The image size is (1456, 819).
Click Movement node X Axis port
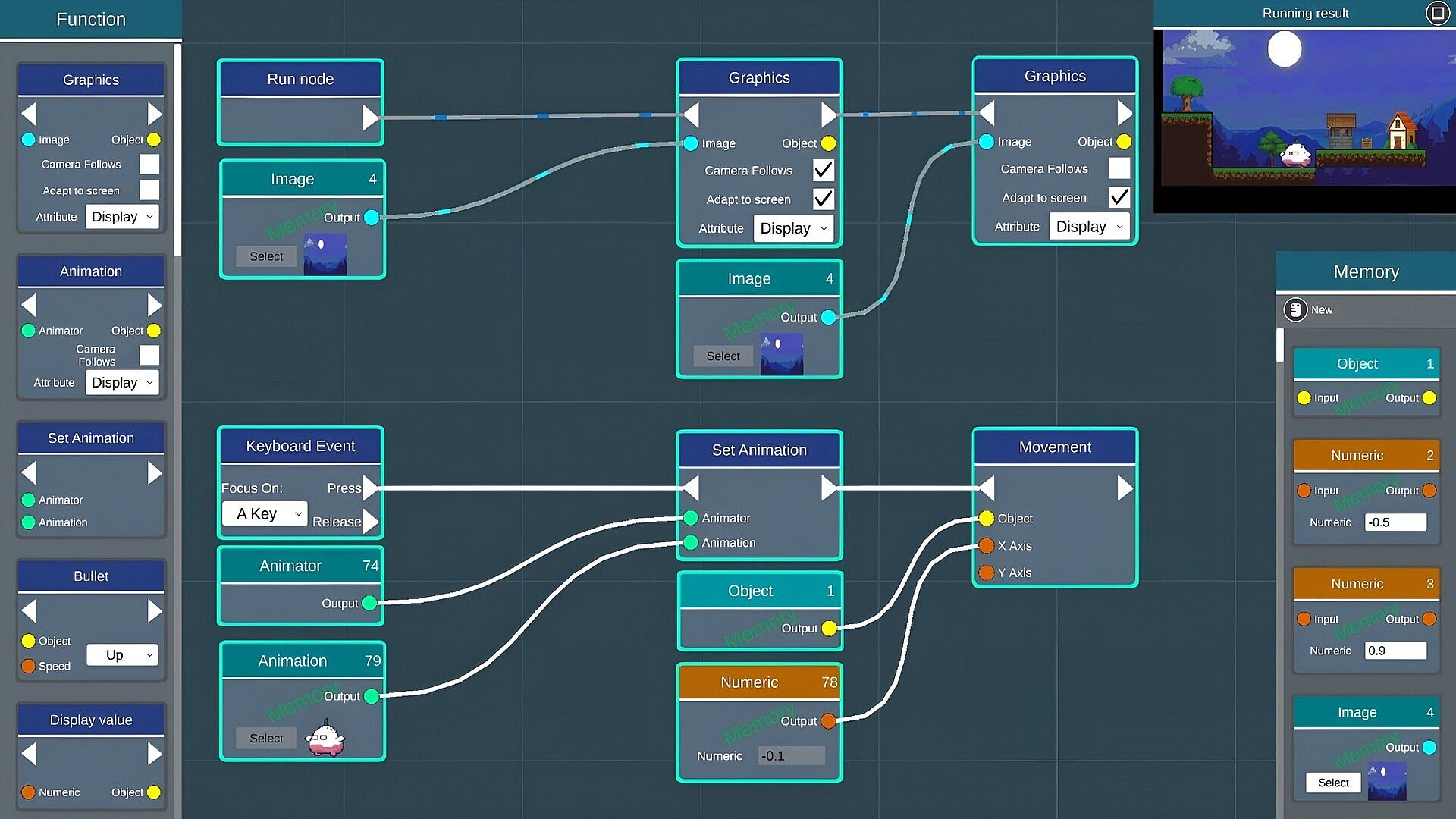coord(986,545)
